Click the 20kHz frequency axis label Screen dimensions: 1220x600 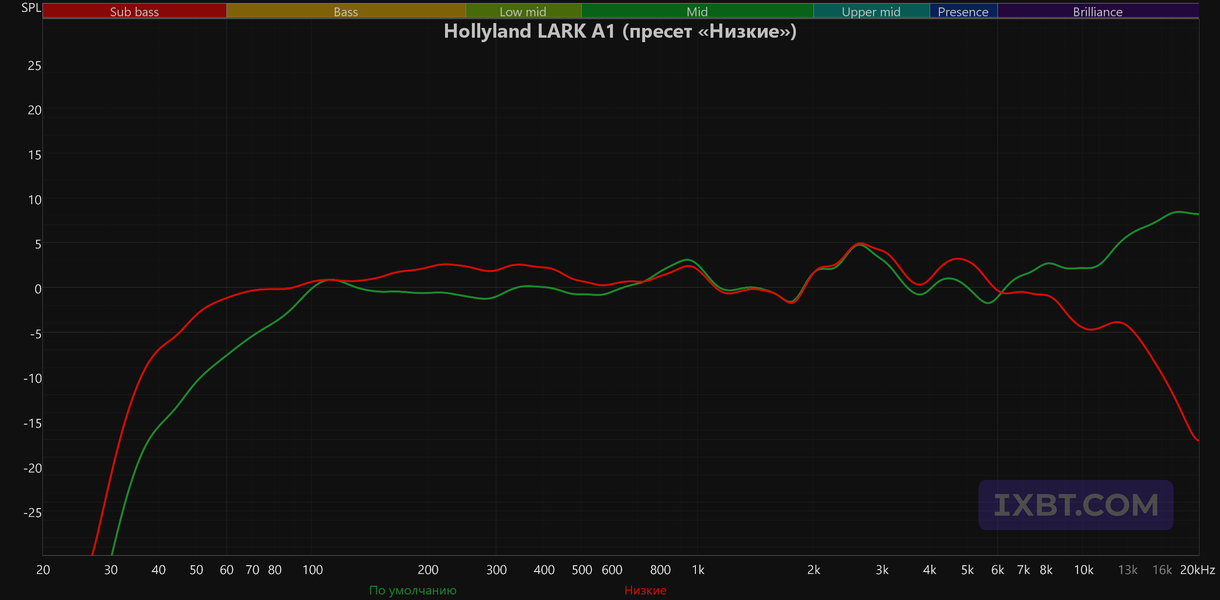[1197, 570]
